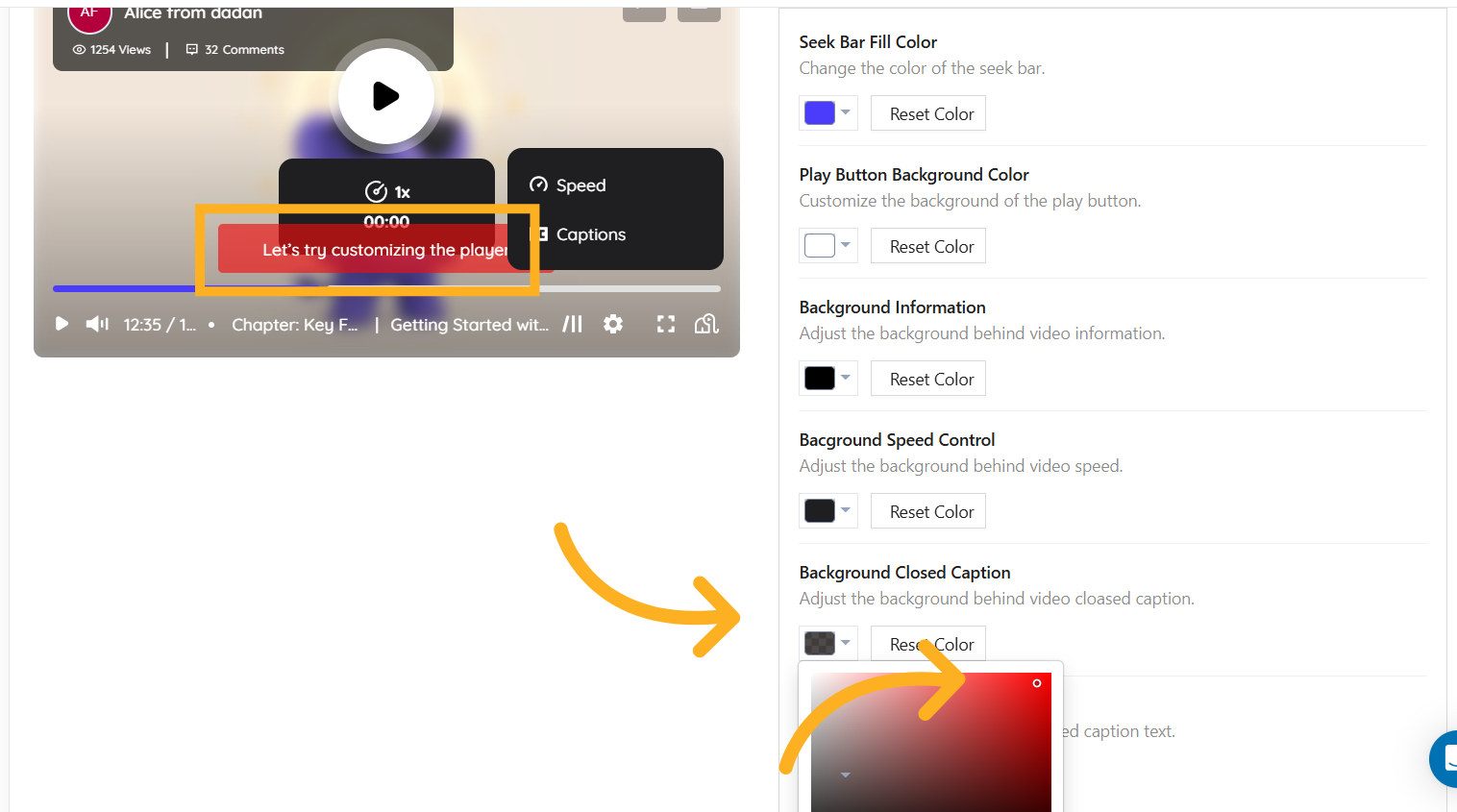
Task: Click the video seek bar track
Action: tap(625, 288)
